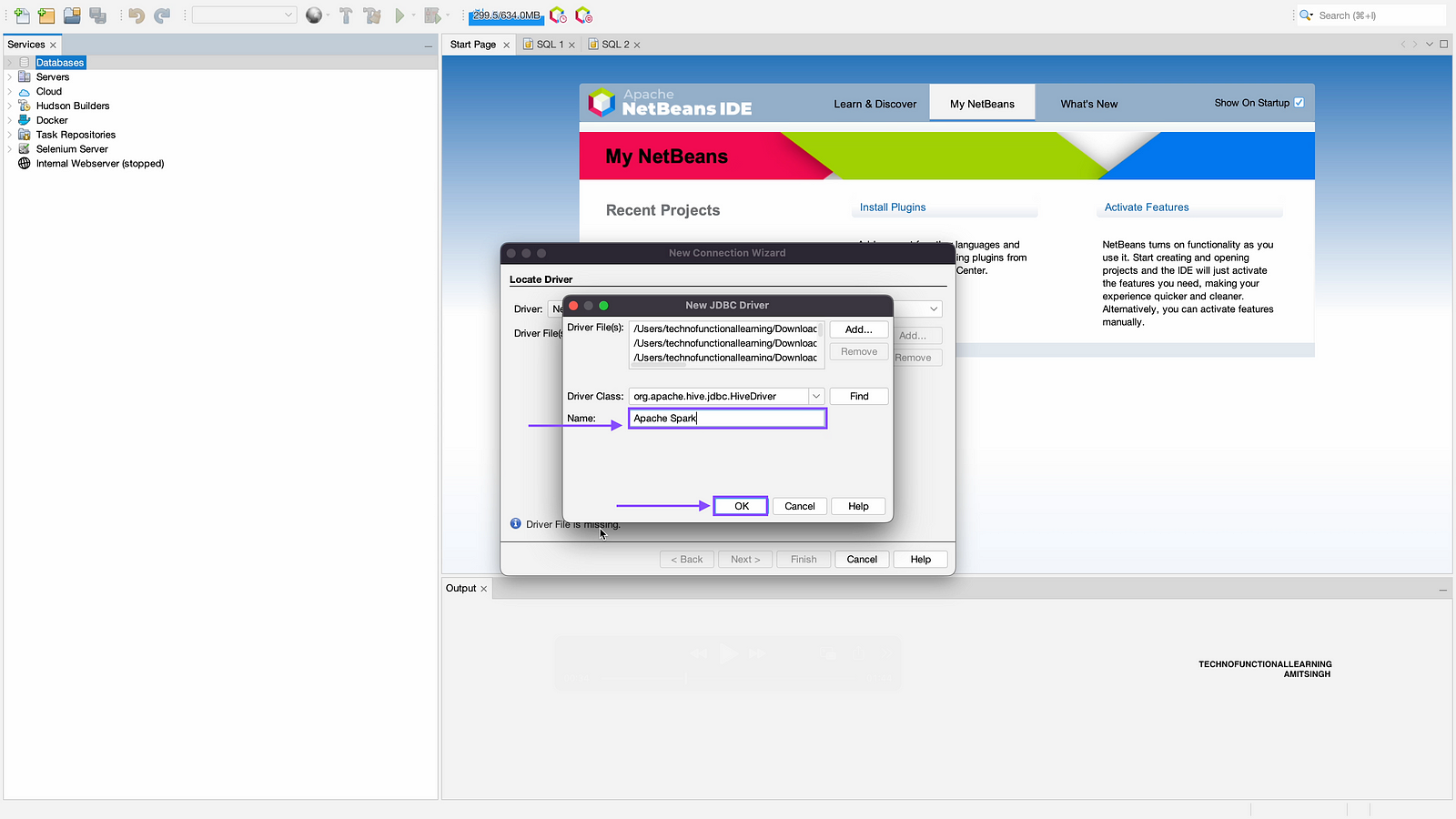Click the memory usage indicator to run GC
Viewport: 1456px width, 819px height.
click(506, 15)
